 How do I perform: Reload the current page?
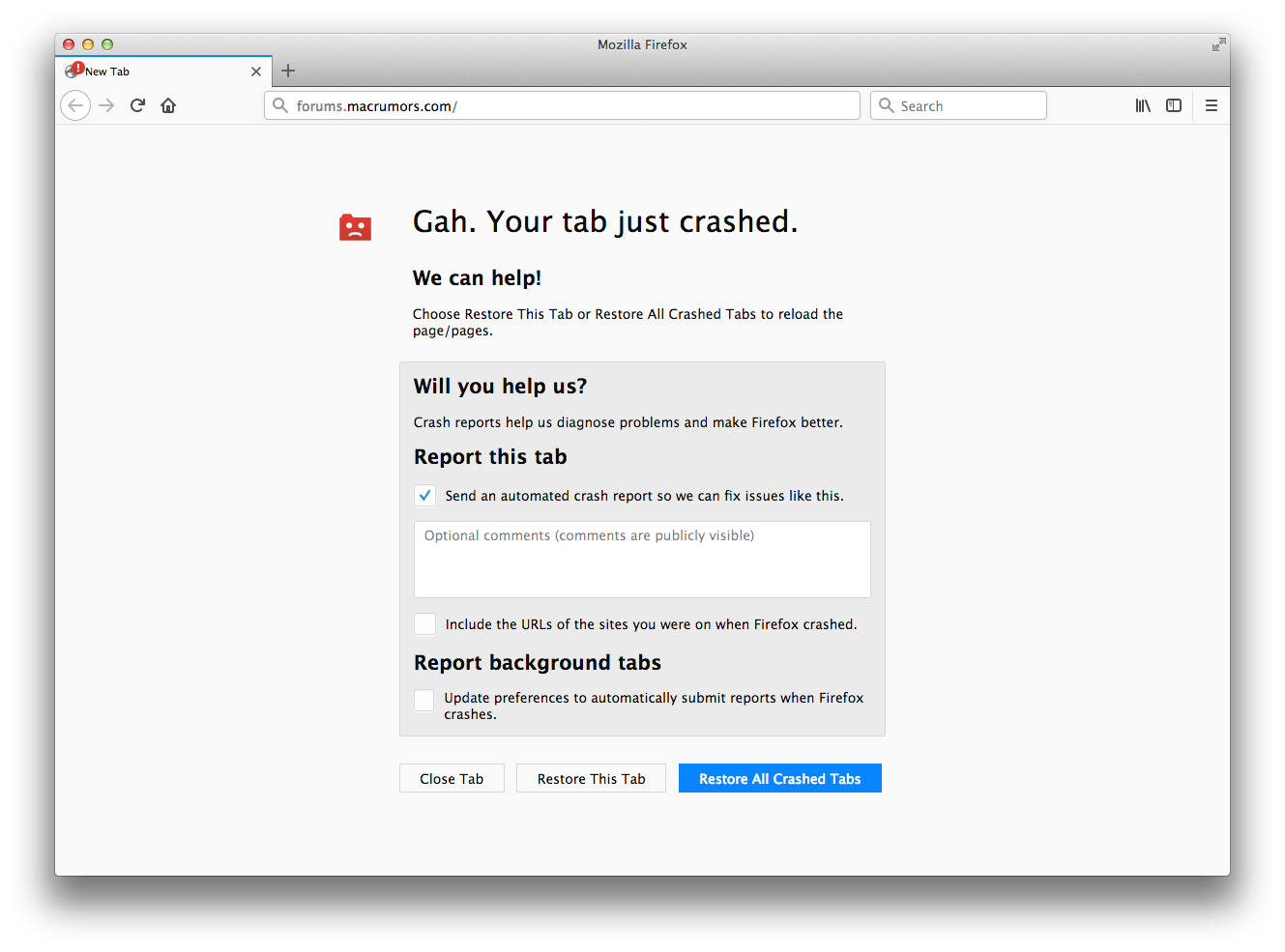point(137,105)
